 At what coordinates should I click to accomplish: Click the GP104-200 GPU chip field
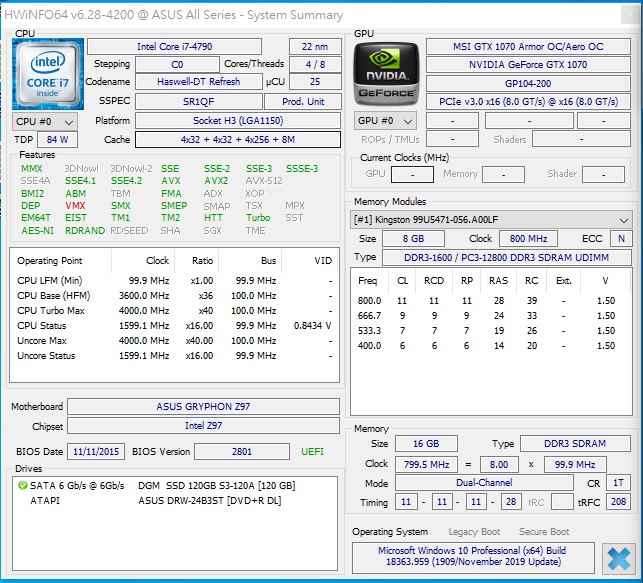tap(528, 84)
